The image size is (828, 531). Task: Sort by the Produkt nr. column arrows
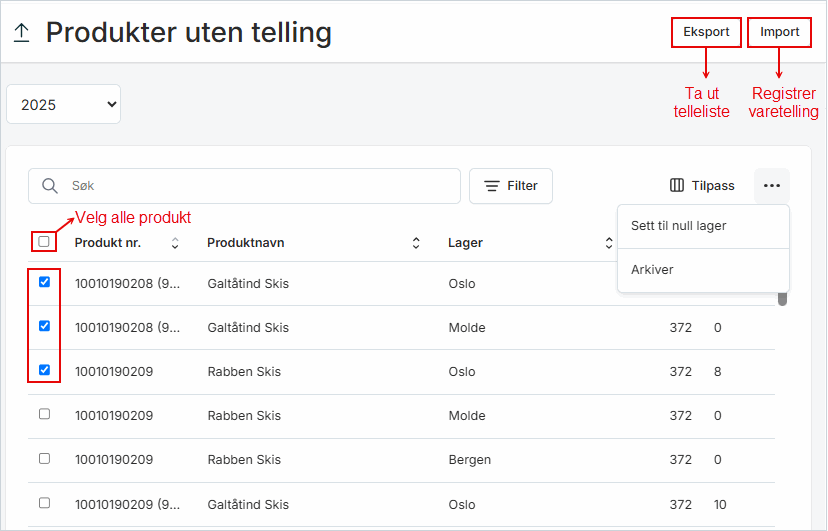(175, 243)
